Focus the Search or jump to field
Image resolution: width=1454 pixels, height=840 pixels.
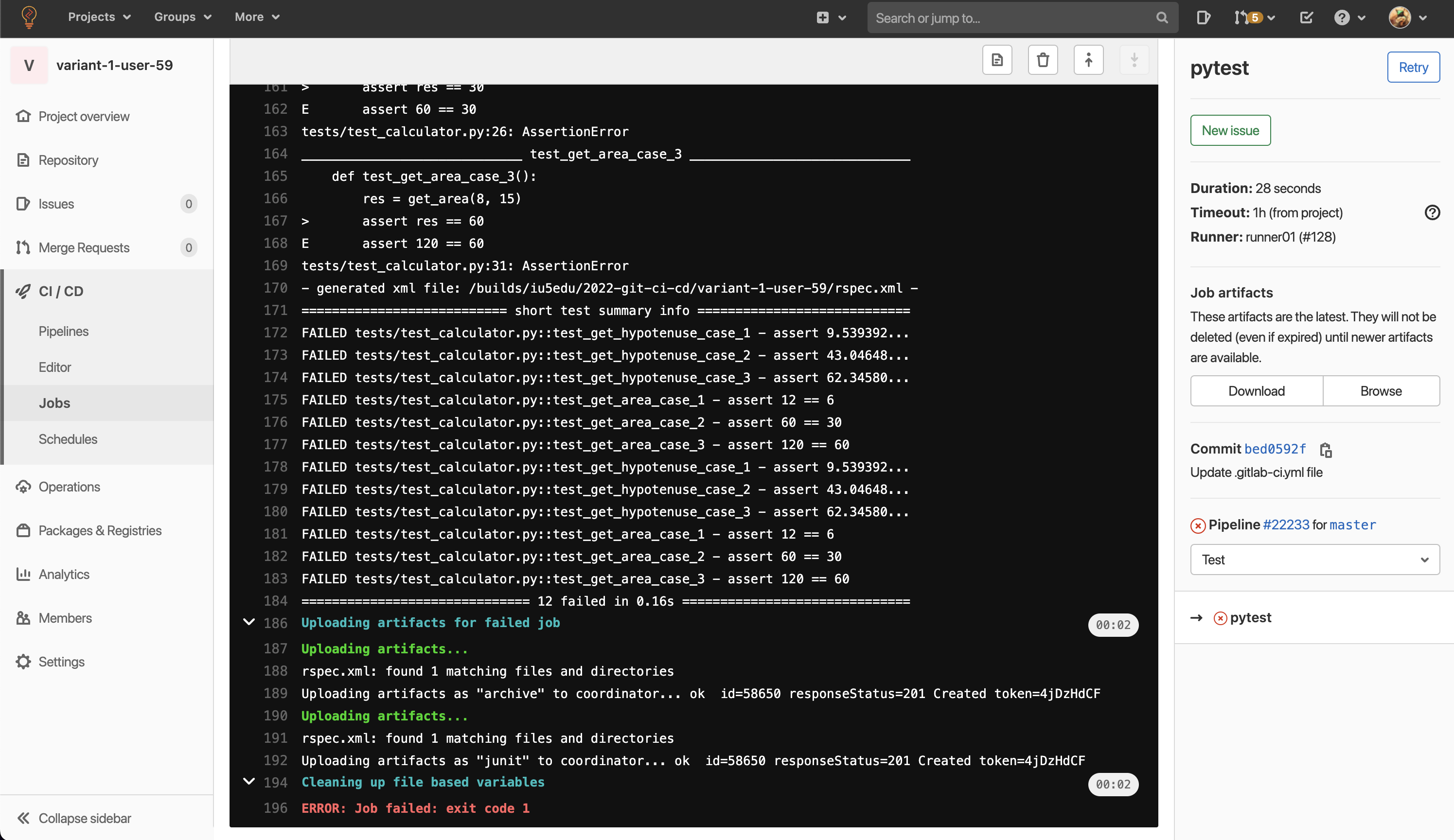[1022, 18]
